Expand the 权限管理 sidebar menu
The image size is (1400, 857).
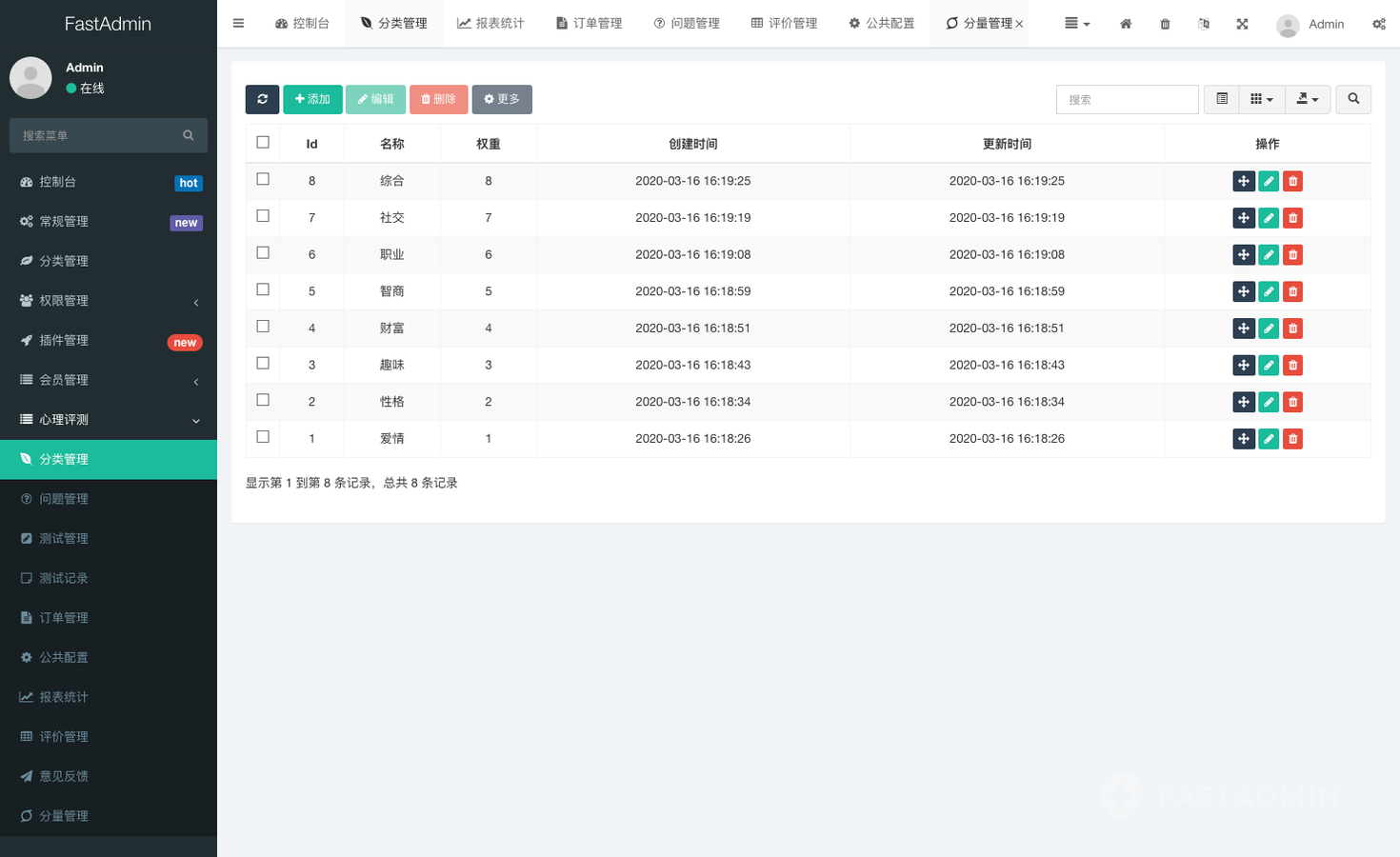click(x=109, y=301)
